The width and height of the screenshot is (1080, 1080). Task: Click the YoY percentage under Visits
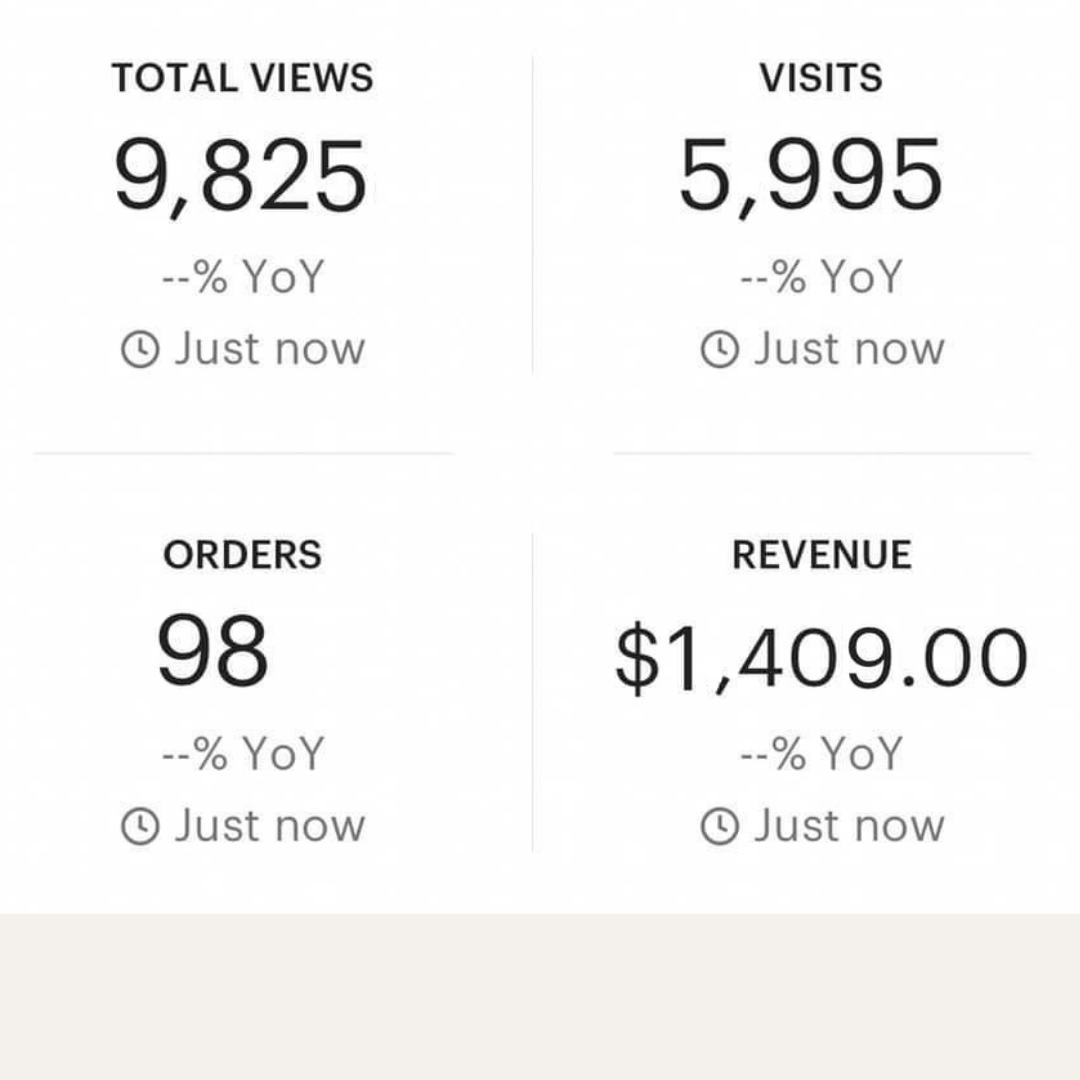coord(821,277)
